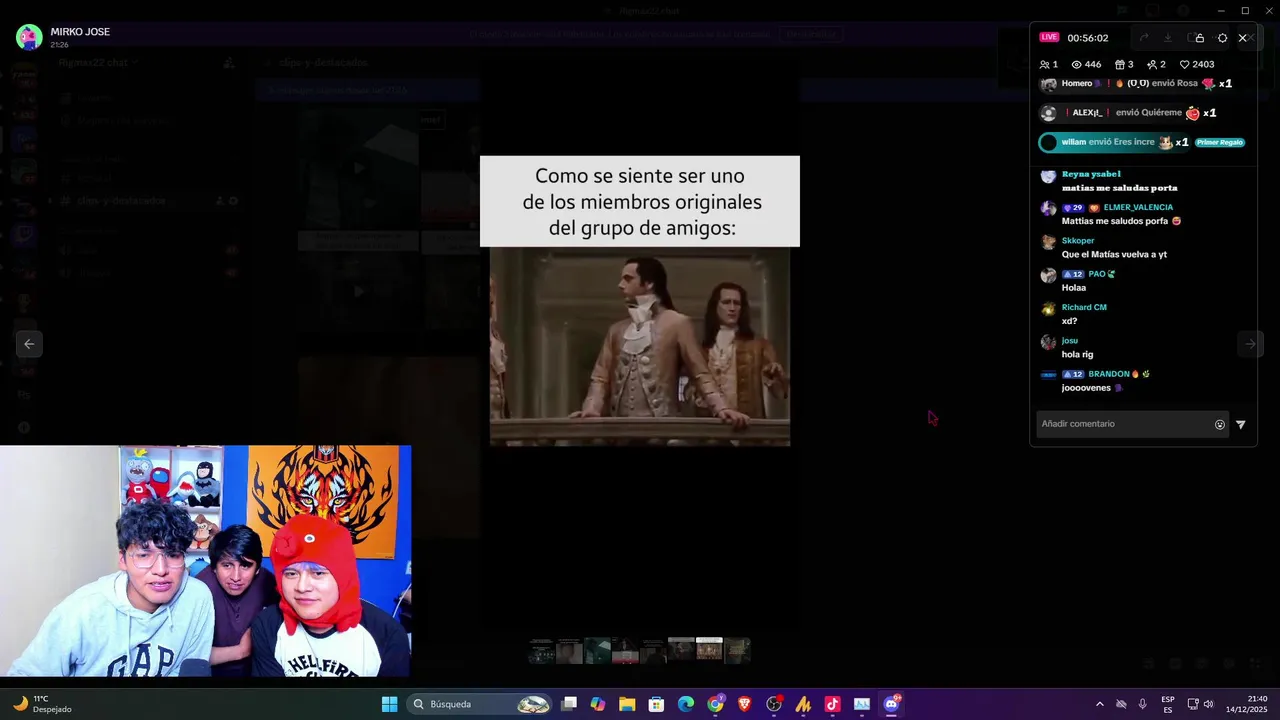Click BRANDON username in chat
Image resolution: width=1280 pixels, height=720 pixels.
click(1109, 374)
